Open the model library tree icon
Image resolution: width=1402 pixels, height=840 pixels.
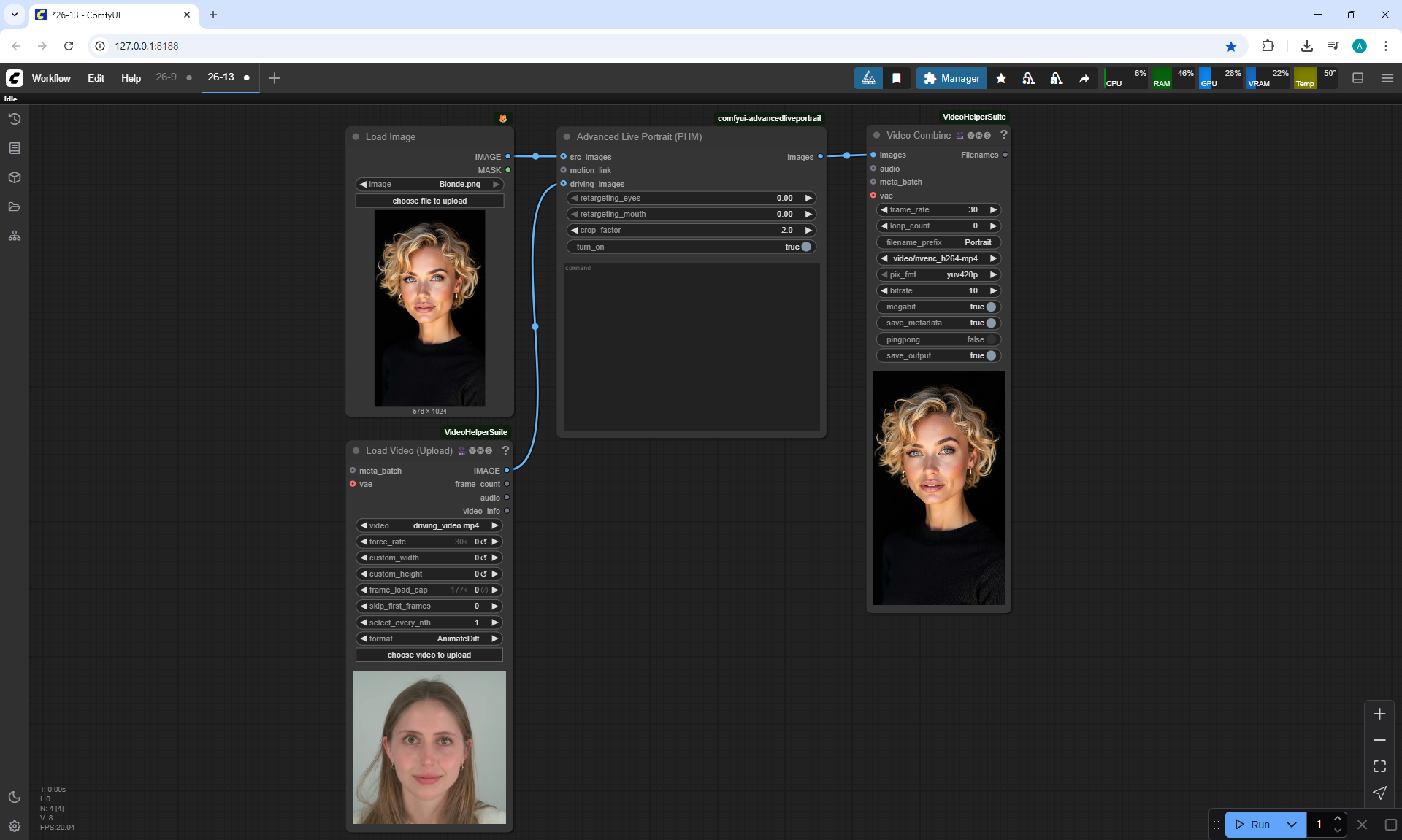pos(15,236)
